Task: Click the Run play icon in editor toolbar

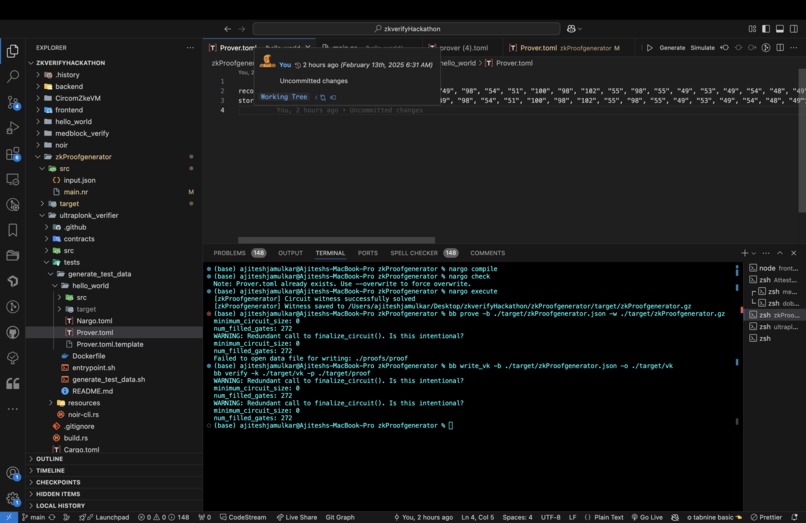Action: click(649, 47)
